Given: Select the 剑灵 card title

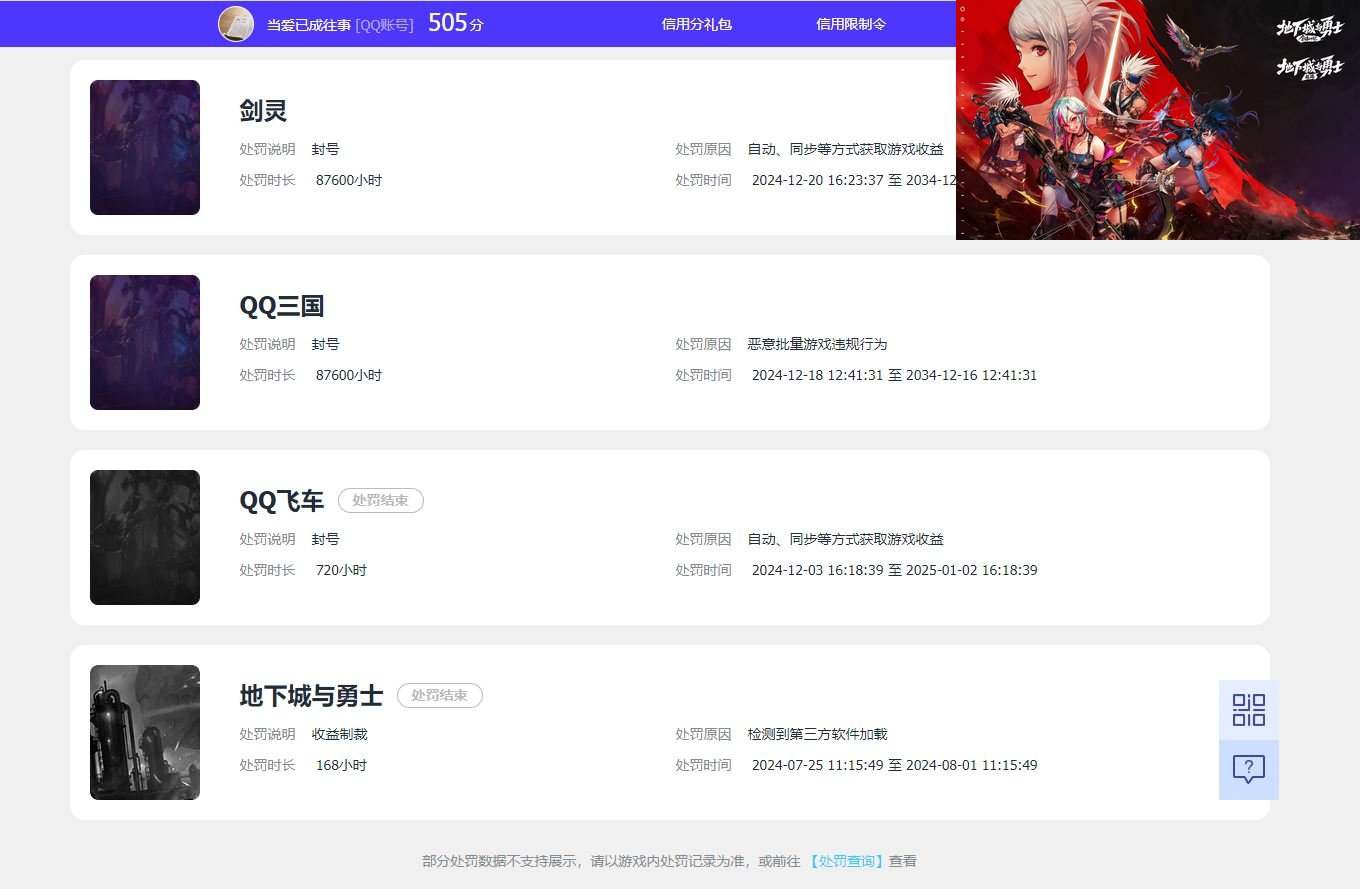Looking at the screenshot, I should (263, 111).
